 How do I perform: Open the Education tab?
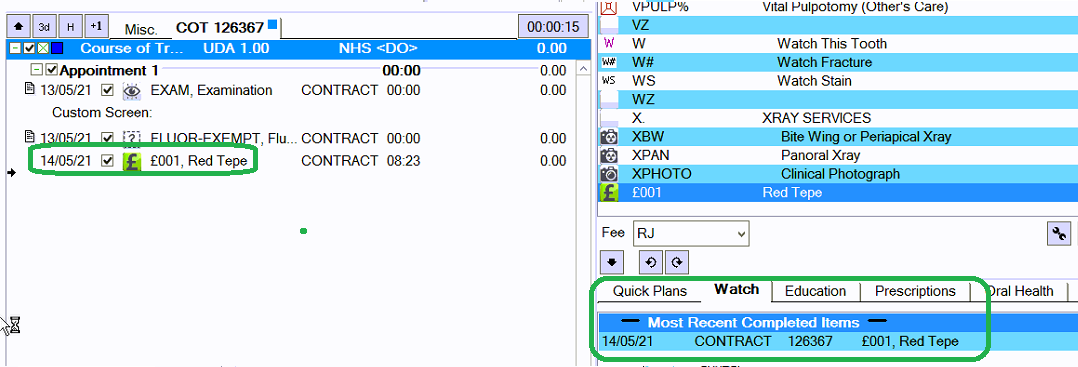pos(815,291)
